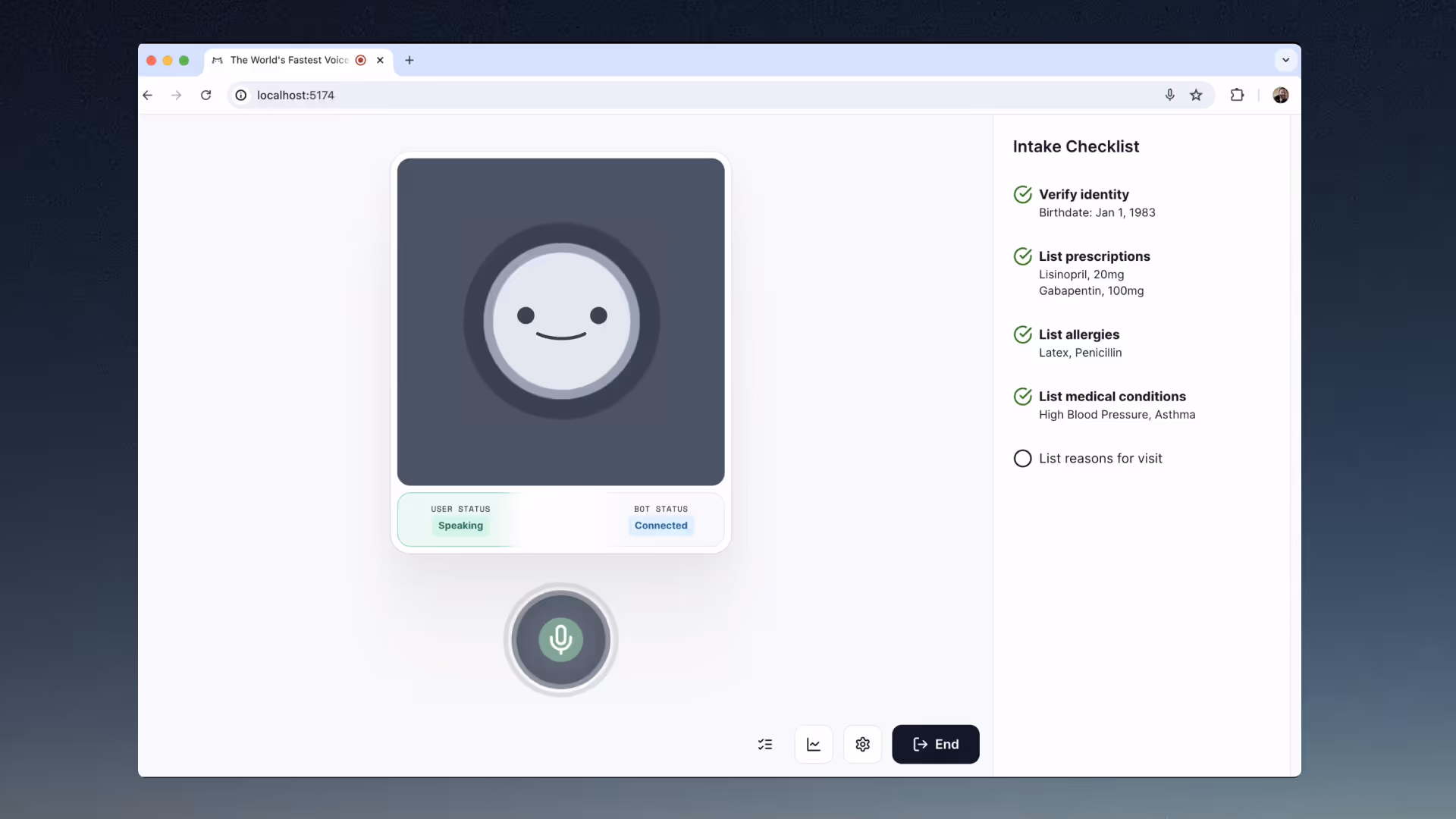
Task: Open the settings gear
Action: pyautogui.click(x=862, y=744)
